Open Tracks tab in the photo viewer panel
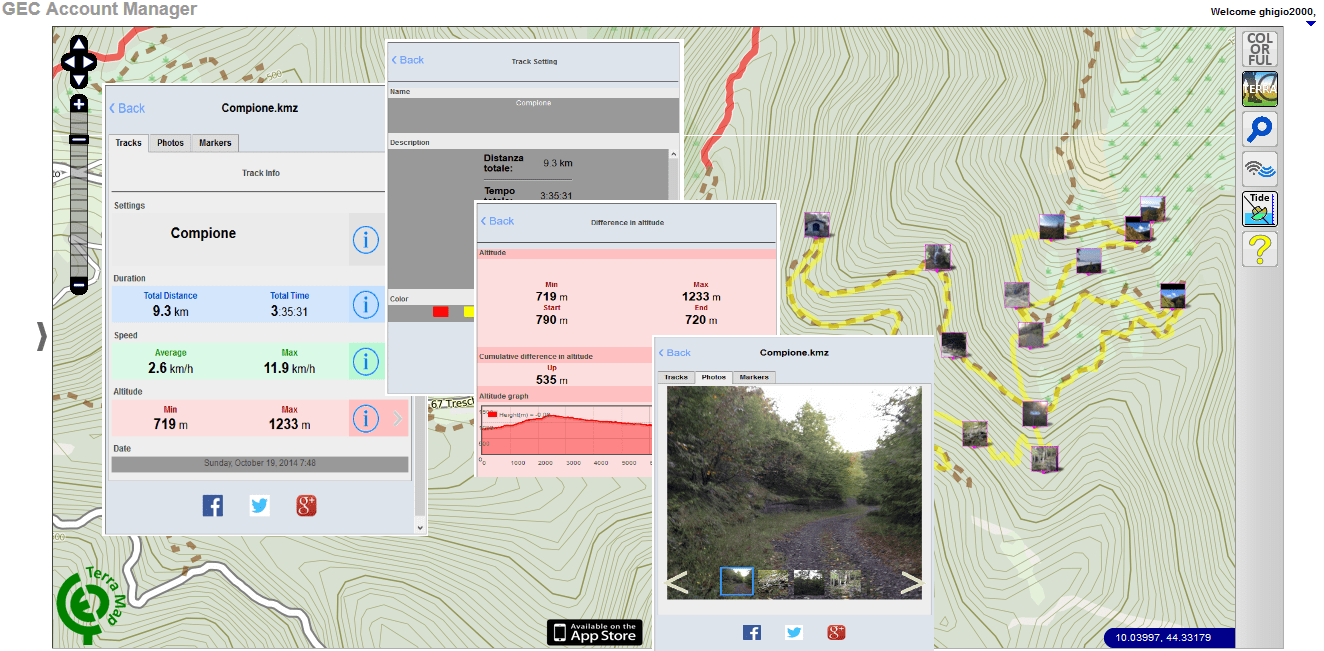The height and width of the screenshot is (651, 1324). [x=677, y=378]
